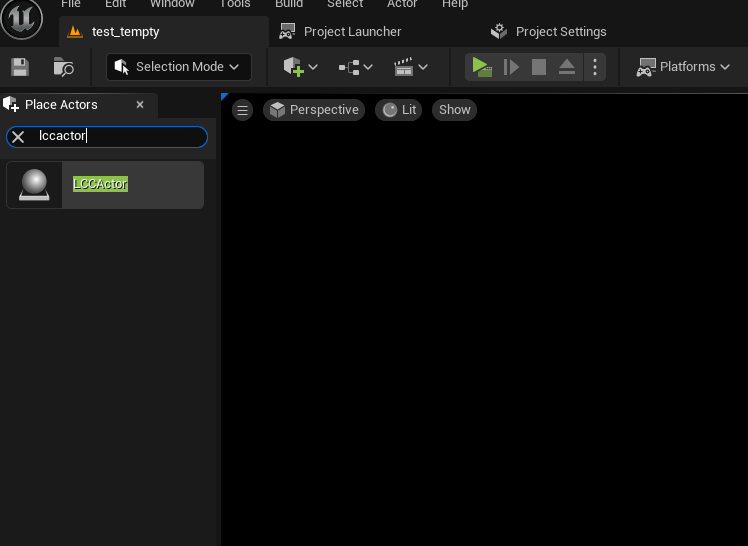The width and height of the screenshot is (748, 546).
Task: Open the Platforms dropdown
Action: tap(683, 67)
